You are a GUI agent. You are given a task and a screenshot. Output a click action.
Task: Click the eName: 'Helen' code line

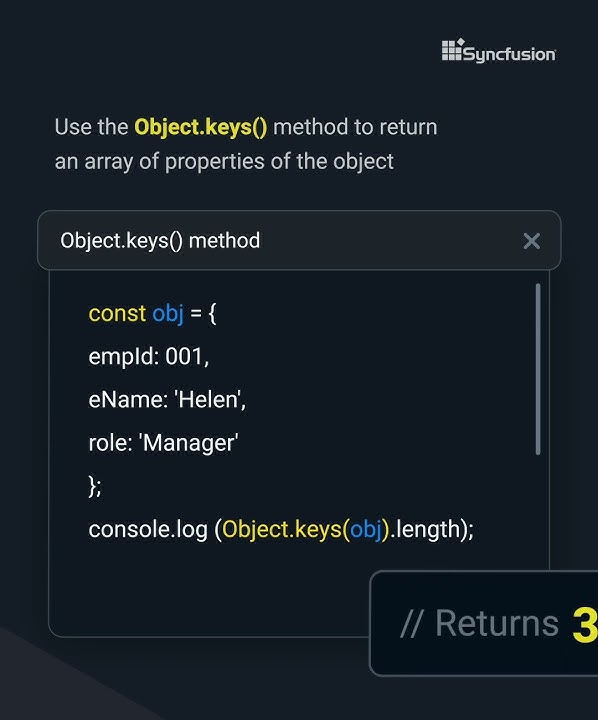[x=167, y=399]
